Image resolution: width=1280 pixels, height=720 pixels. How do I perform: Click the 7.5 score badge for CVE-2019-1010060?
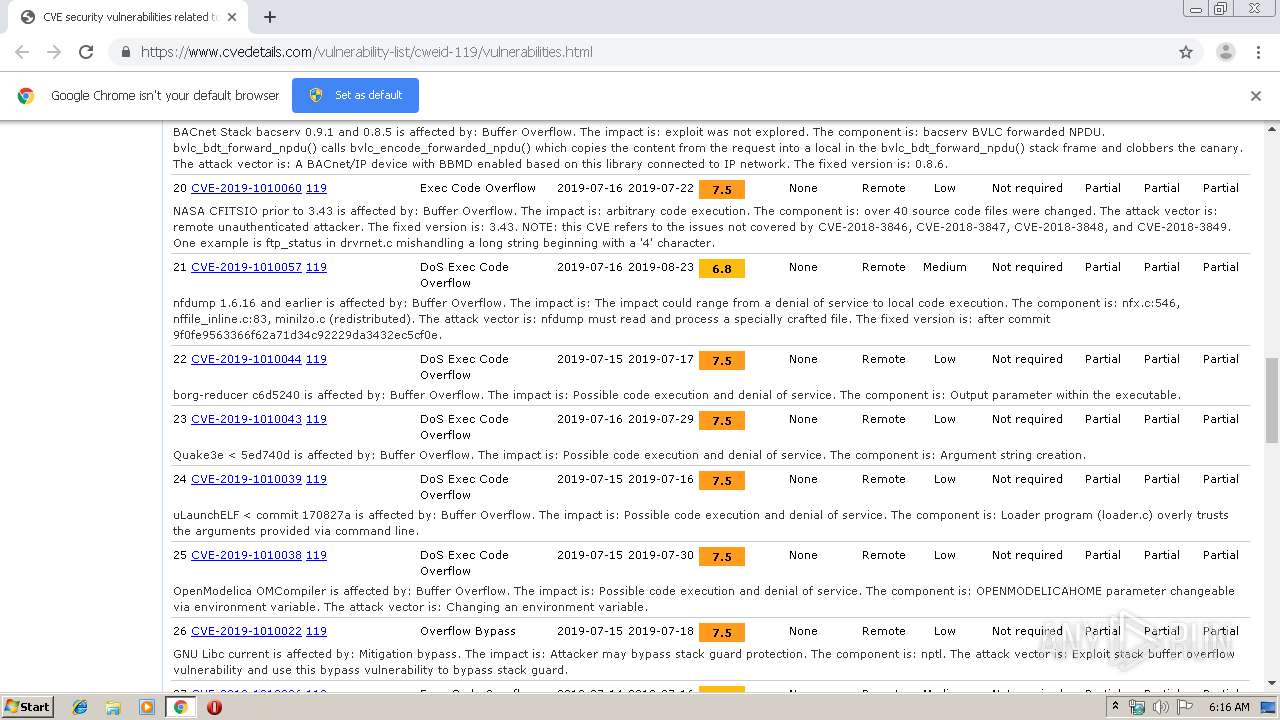pyautogui.click(x=722, y=190)
